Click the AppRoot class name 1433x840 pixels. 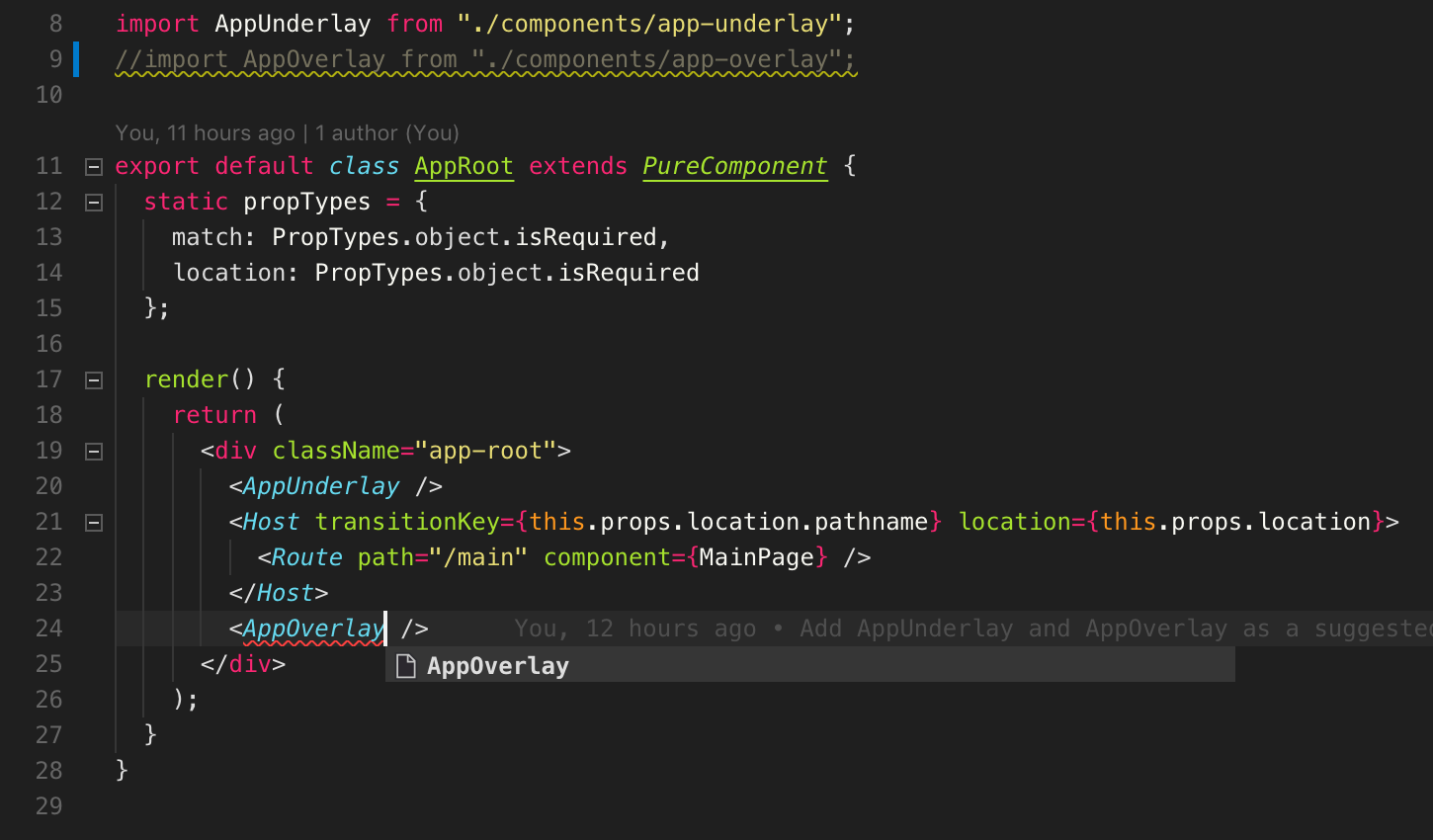[x=464, y=166]
